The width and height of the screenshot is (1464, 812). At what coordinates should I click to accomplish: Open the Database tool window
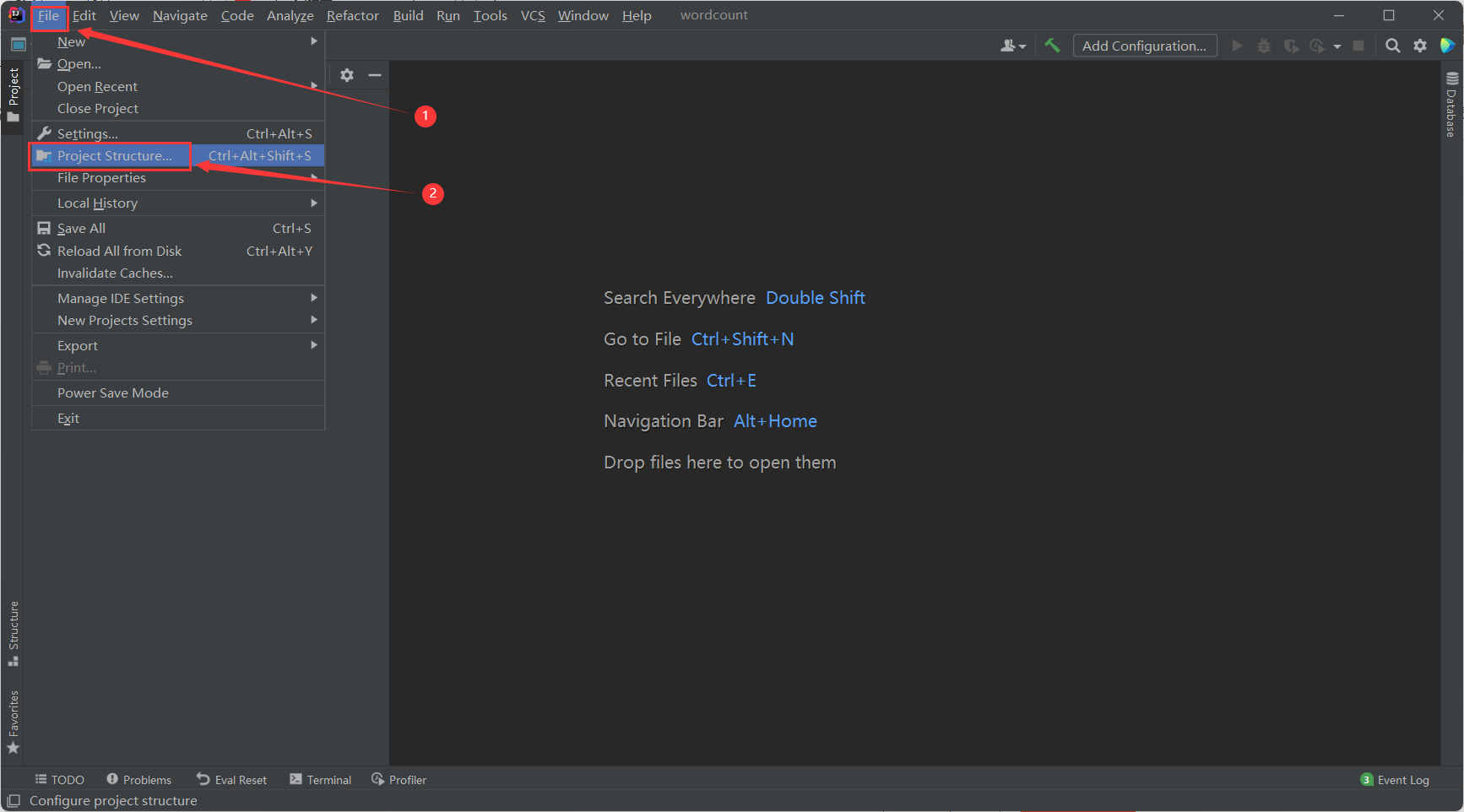click(x=1451, y=105)
